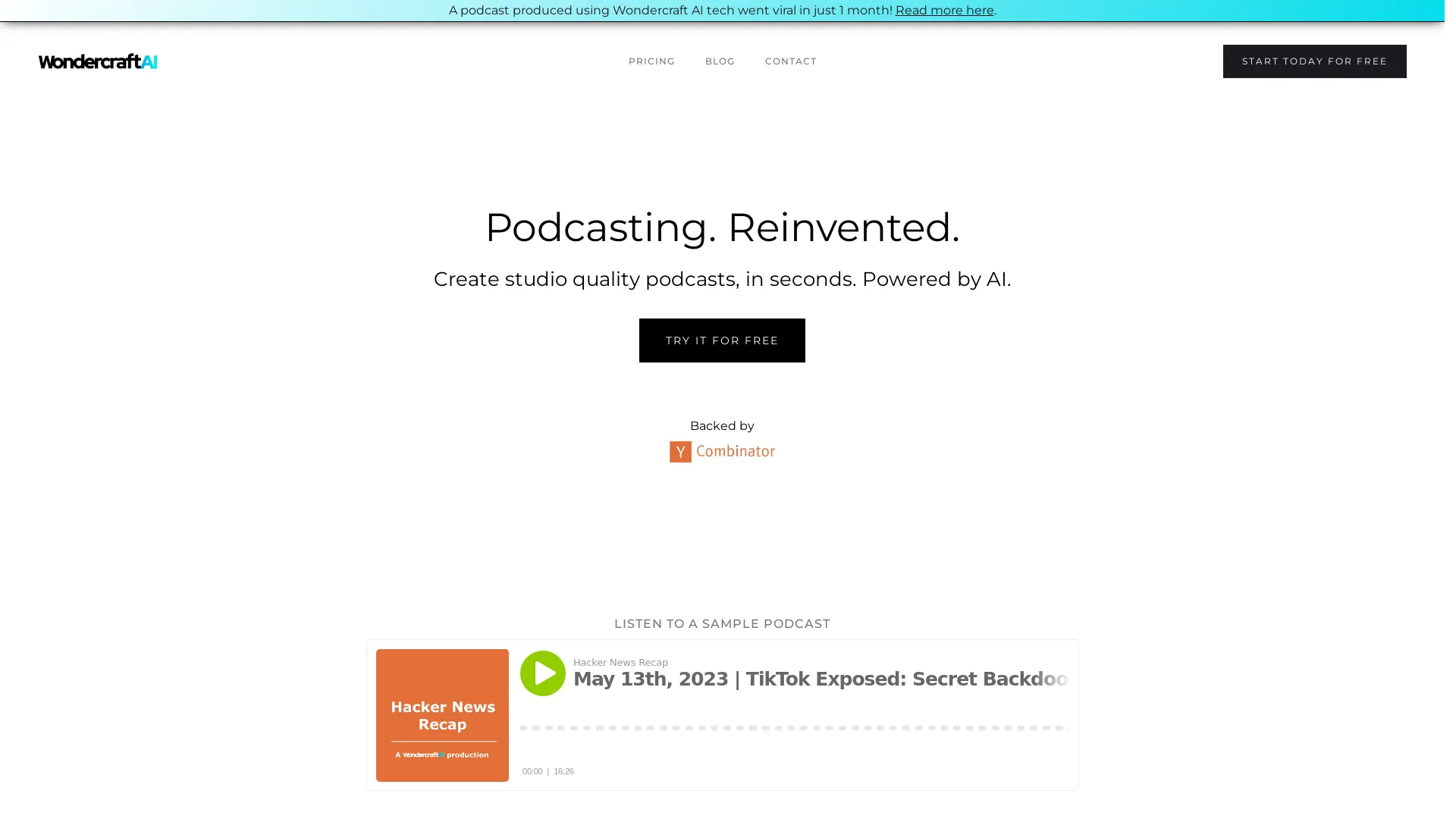The height and width of the screenshot is (819, 1456).
Task: Click the episode duration timestamp 16:26
Action: [x=565, y=771]
